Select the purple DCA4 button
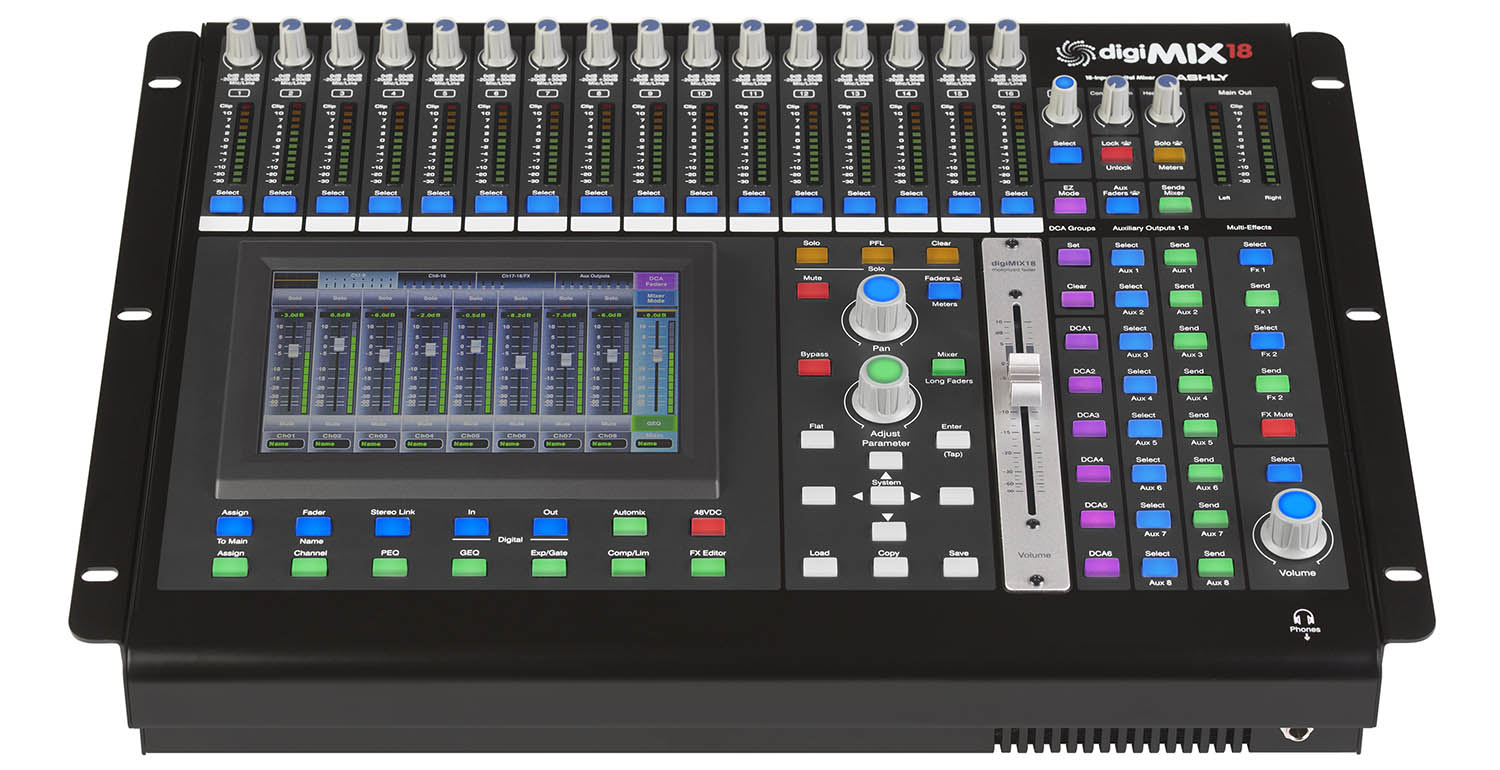The height and width of the screenshot is (770, 1500). (x=1093, y=474)
